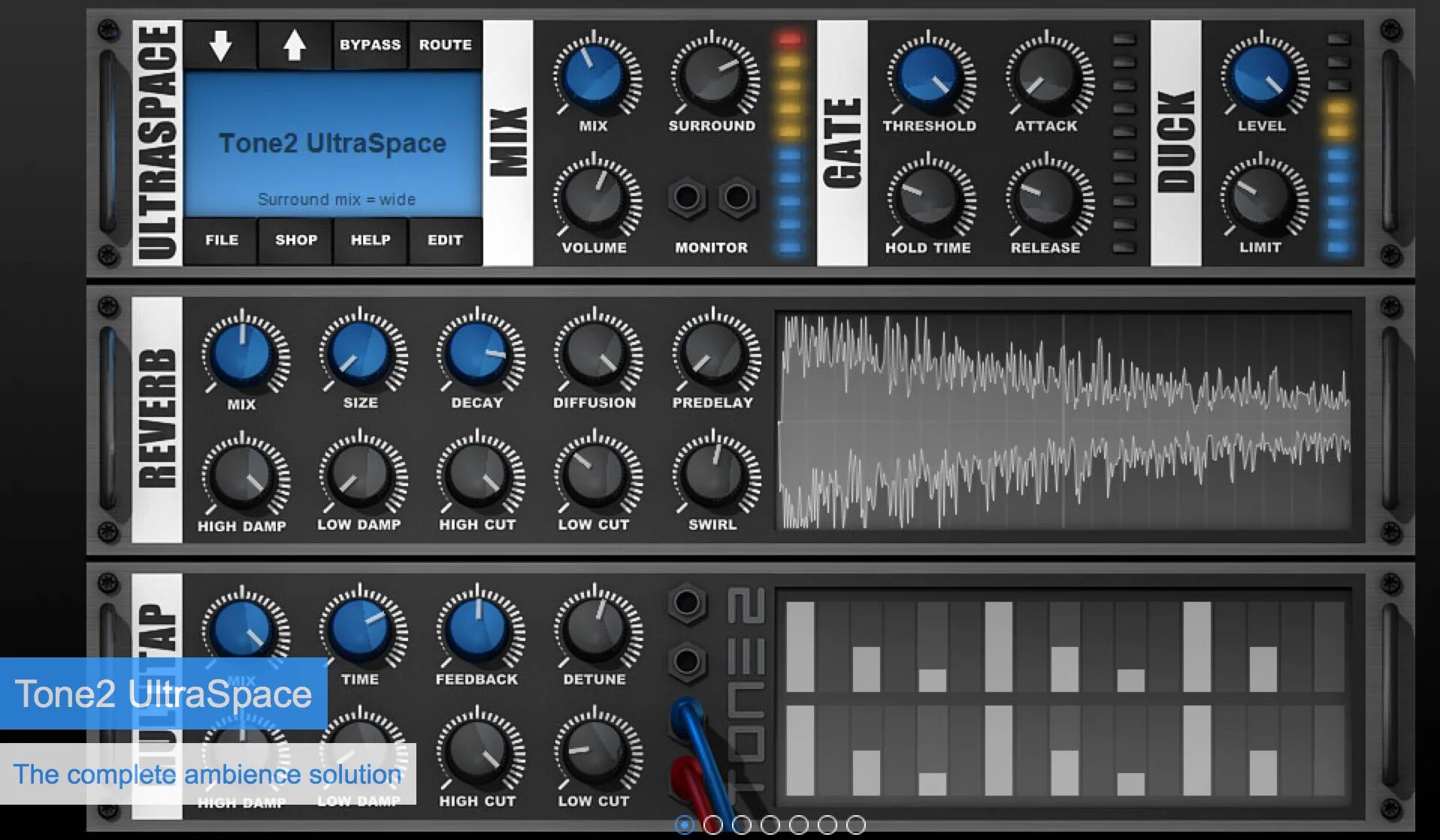The width and height of the screenshot is (1440, 840).
Task: Click the Mix section level meter
Action: tap(789, 142)
